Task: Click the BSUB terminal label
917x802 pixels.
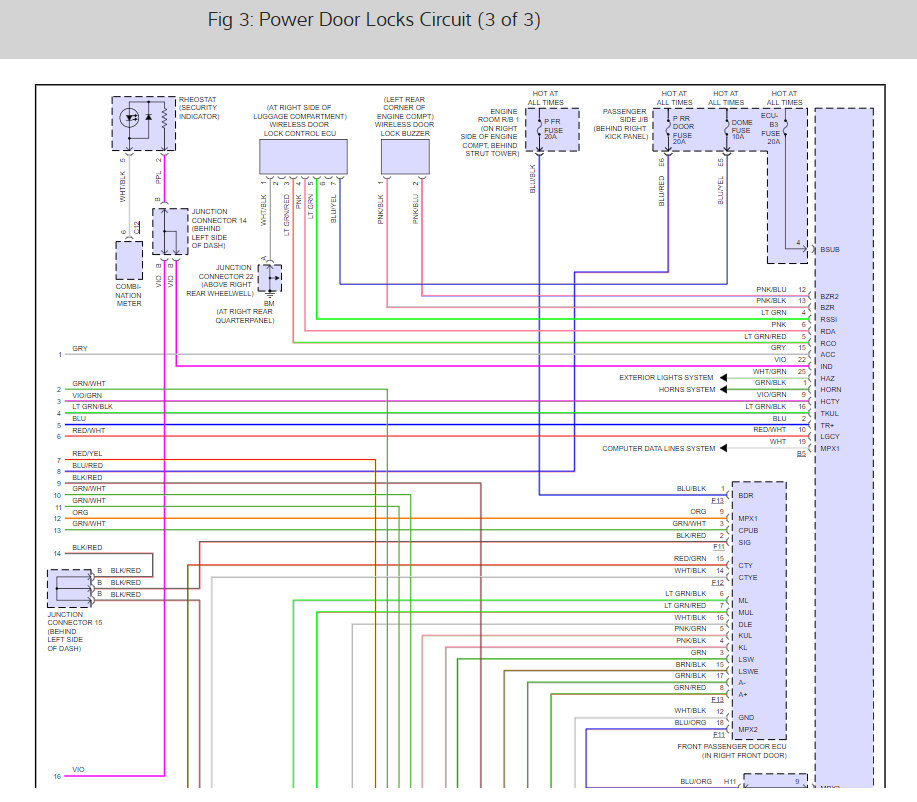Action: pyautogui.click(x=829, y=250)
